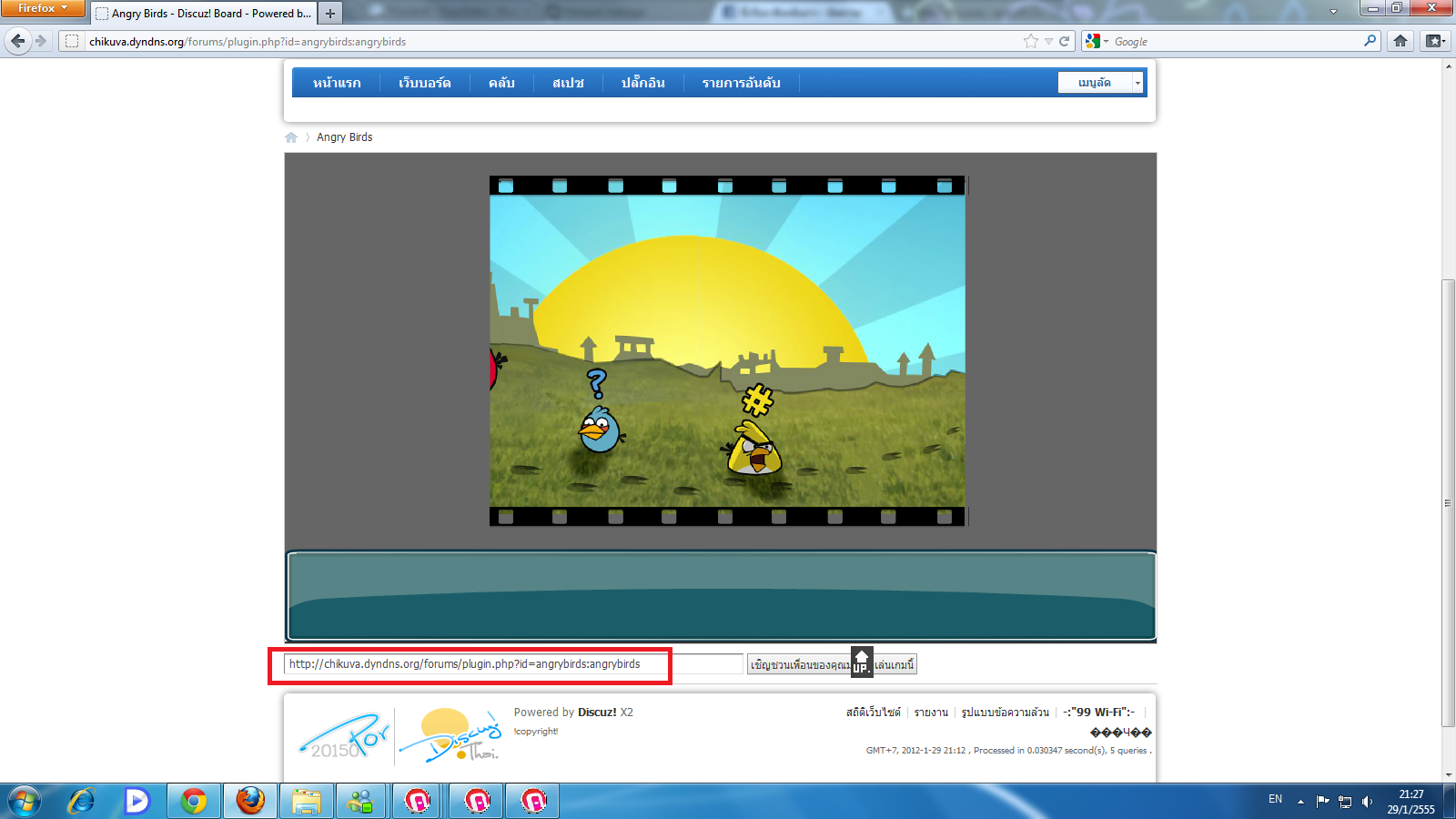Click the scrollbar down arrow
This screenshot has width=1456, height=819.
pyautogui.click(x=1448, y=775)
